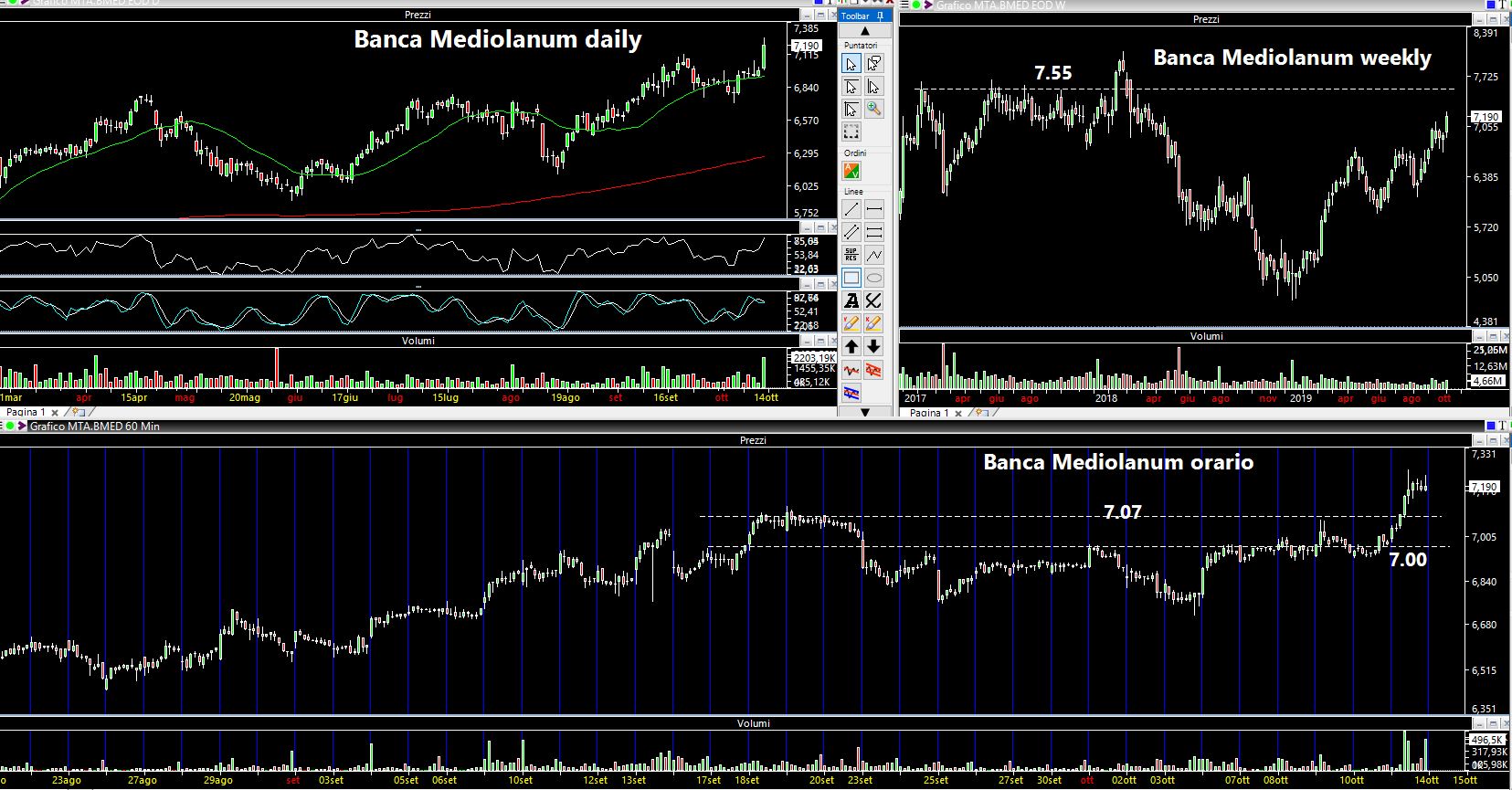
Task: Click the blue square icon above hourly chart
Action: (x=1489, y=426)
